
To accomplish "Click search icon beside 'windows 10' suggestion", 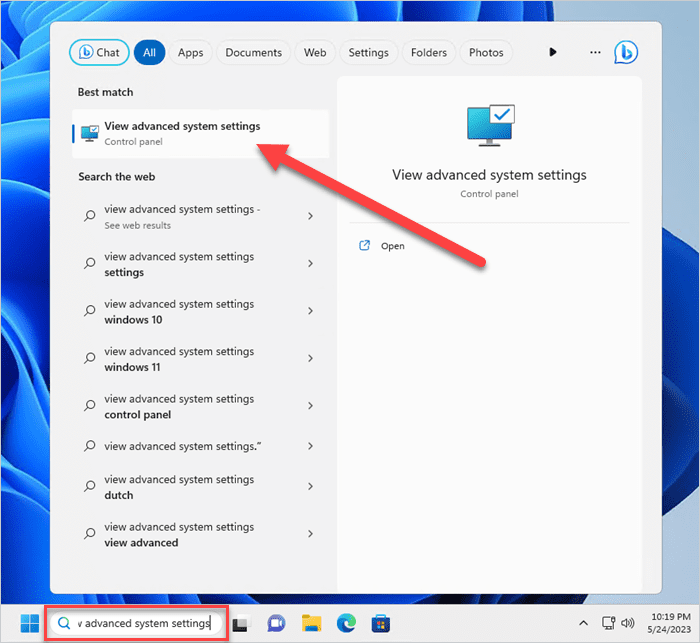I will point(90,310).
